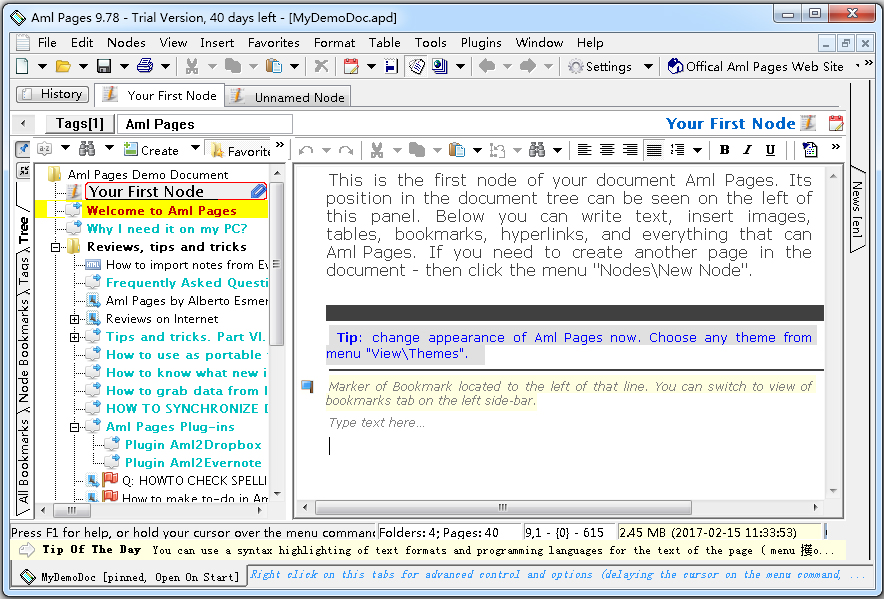This screenshot has width=884, height=599.
Task: Click the Save floppy disk icon
Action: [104, 67]
